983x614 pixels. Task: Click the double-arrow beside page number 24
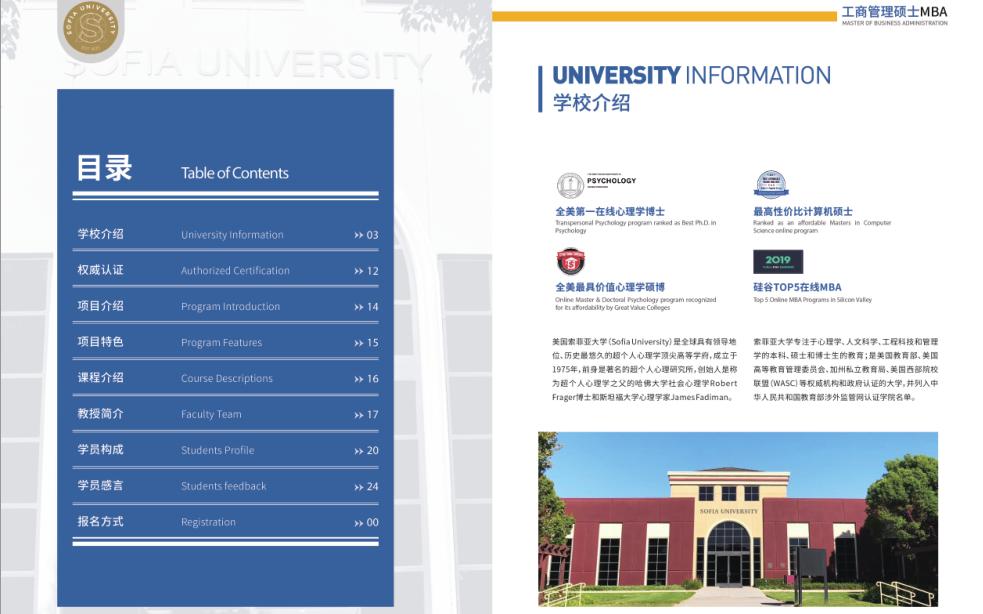click(x=359, y=487)
